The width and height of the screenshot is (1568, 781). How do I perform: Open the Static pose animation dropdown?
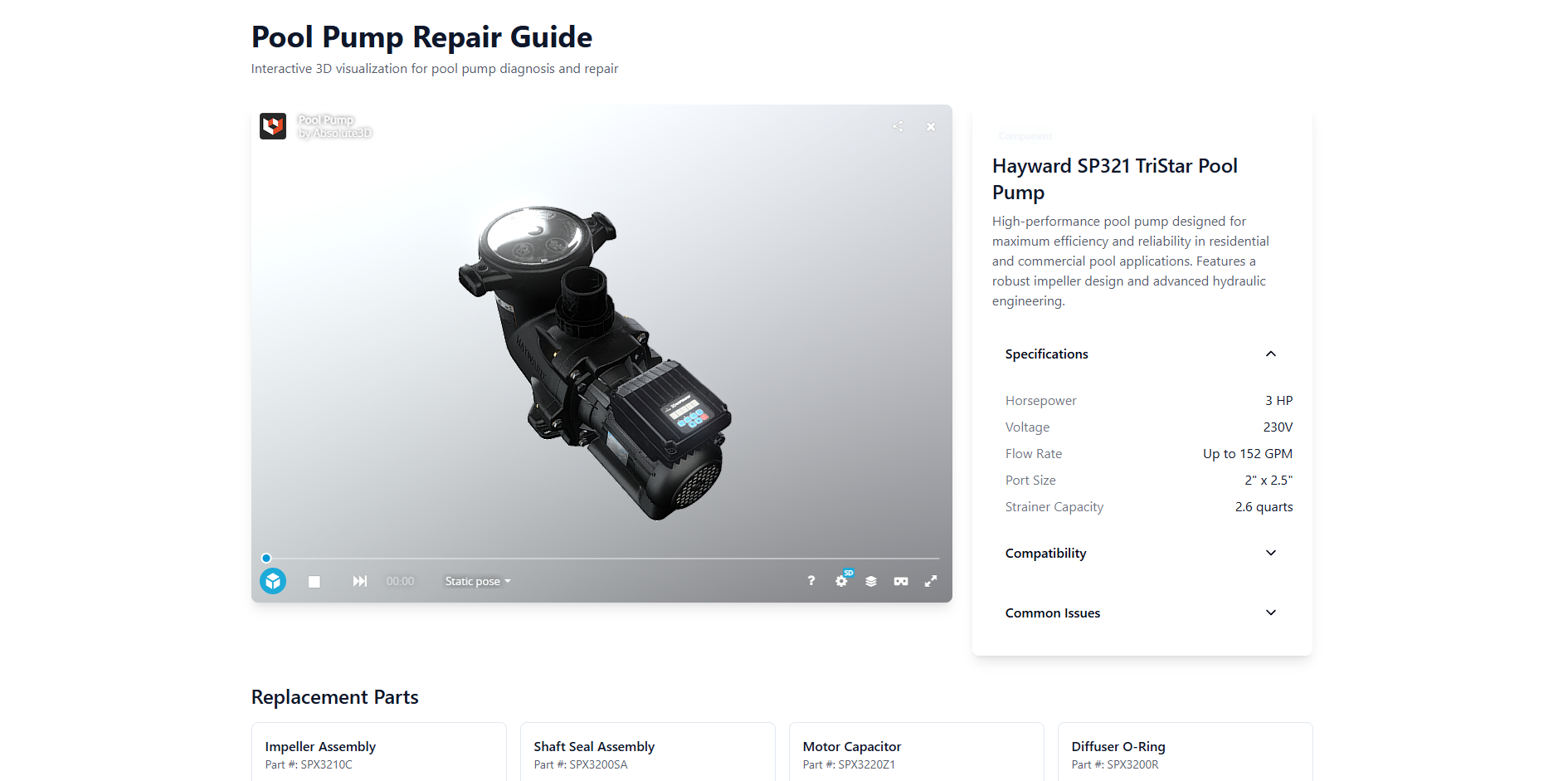coord(478,581)
